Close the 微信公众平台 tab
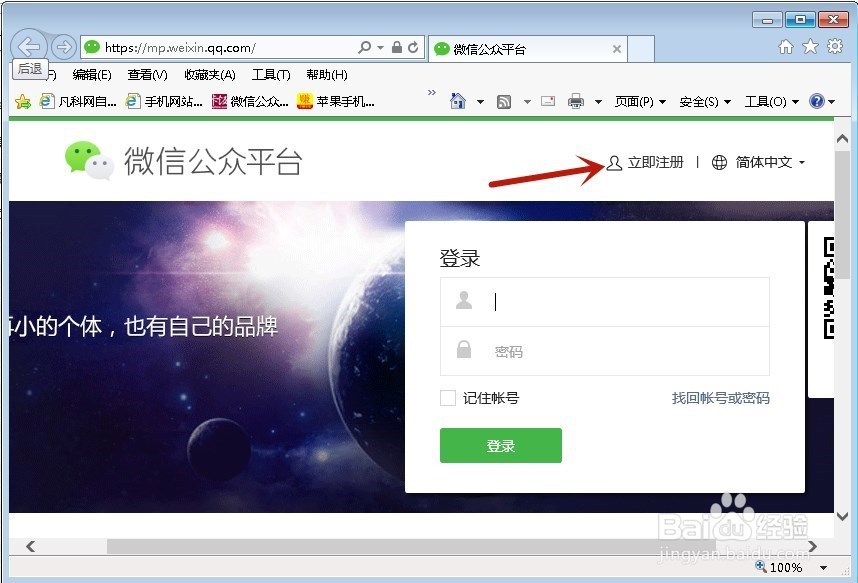858x583 pixels. 617,49
